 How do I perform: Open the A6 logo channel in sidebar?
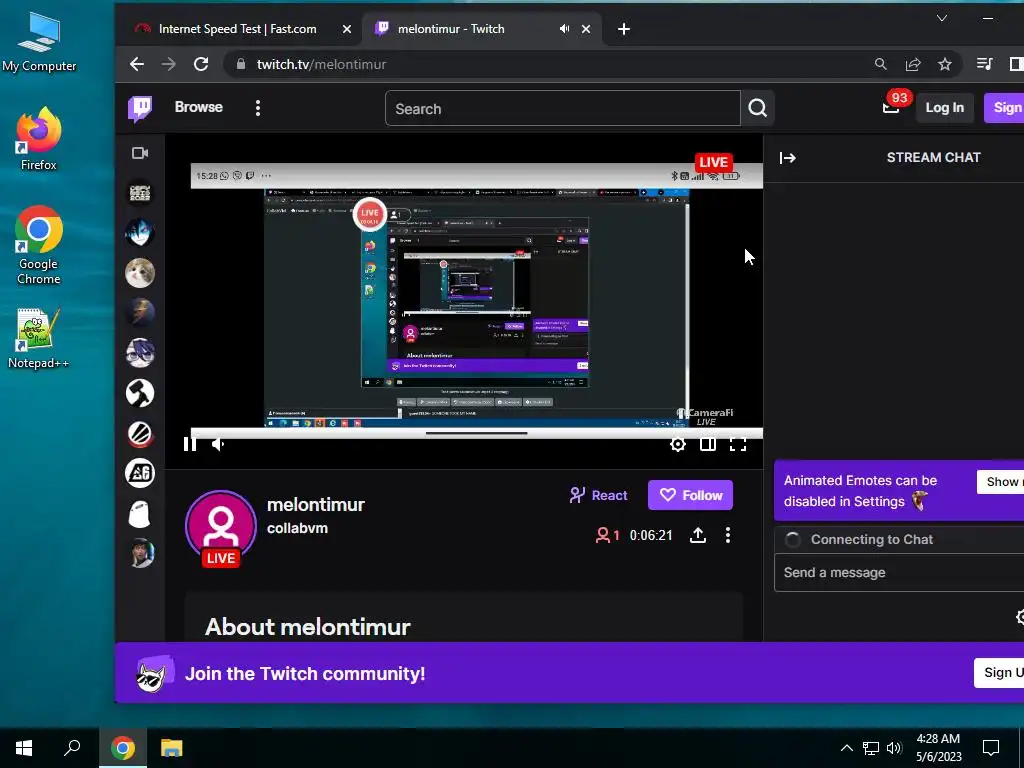click(140, 473)
